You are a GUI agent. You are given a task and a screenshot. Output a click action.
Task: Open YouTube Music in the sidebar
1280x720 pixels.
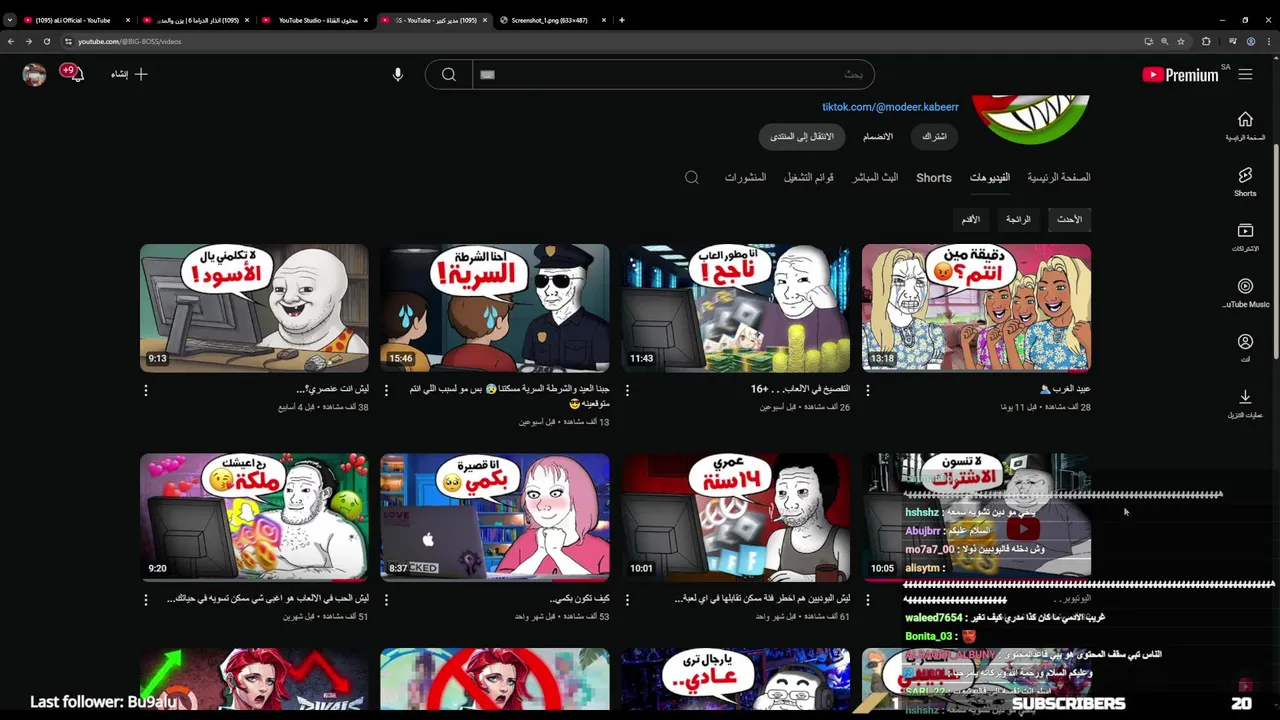[x=1245, y=293]
